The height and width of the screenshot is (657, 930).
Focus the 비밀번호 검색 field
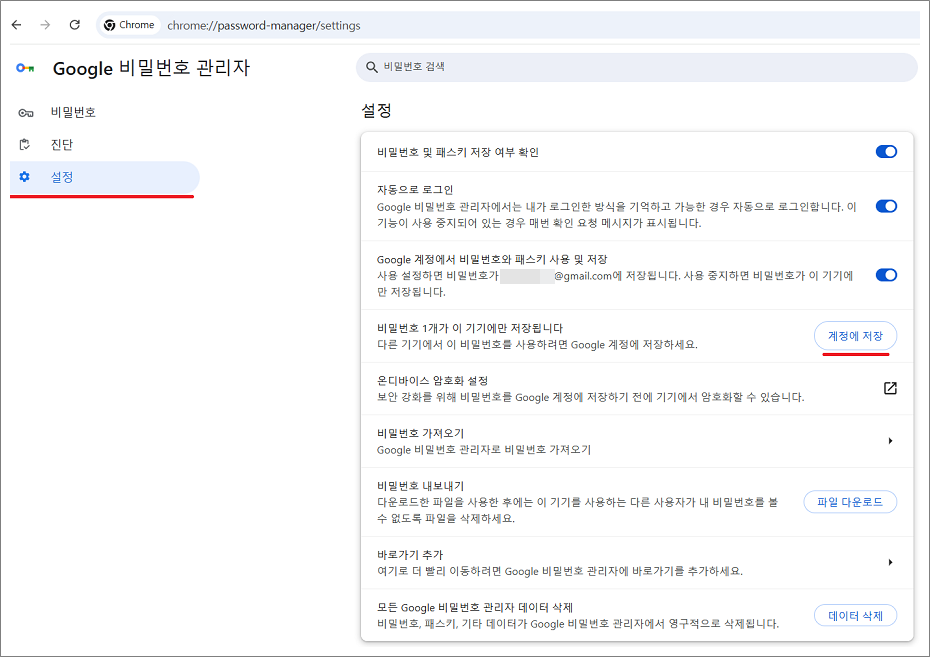point(636,67)
